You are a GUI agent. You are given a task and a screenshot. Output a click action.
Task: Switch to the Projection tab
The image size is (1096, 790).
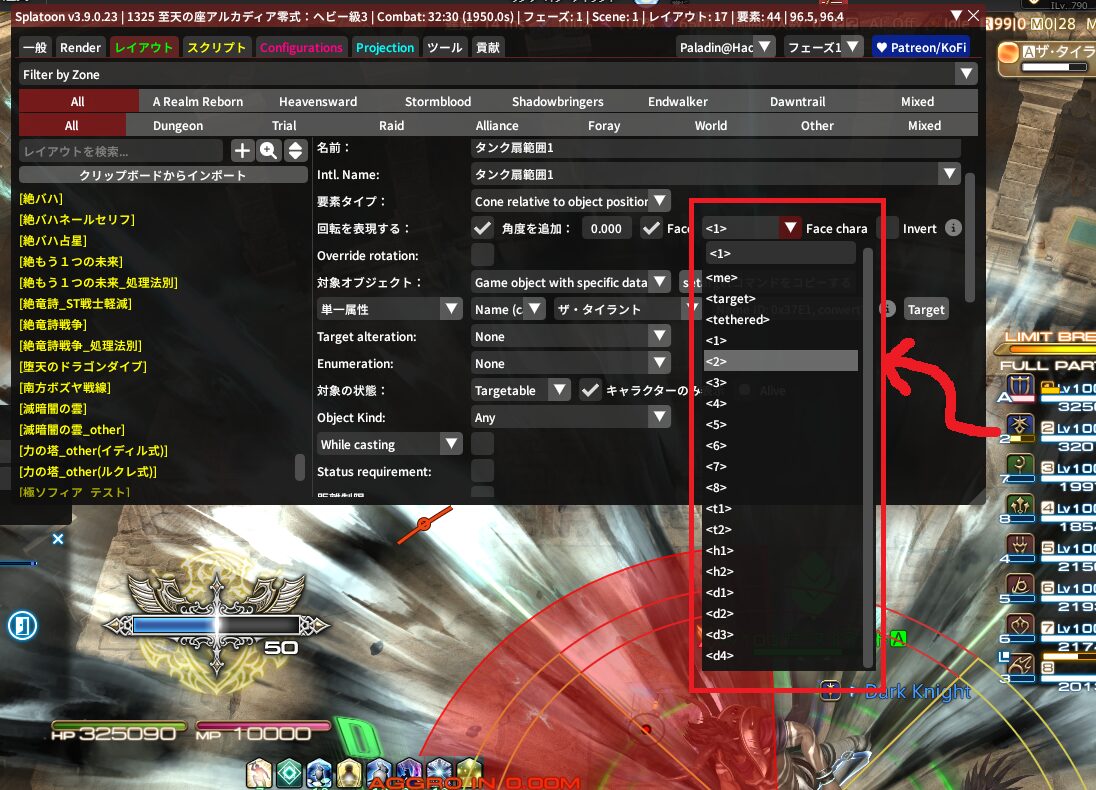click(x=385, y=47)
